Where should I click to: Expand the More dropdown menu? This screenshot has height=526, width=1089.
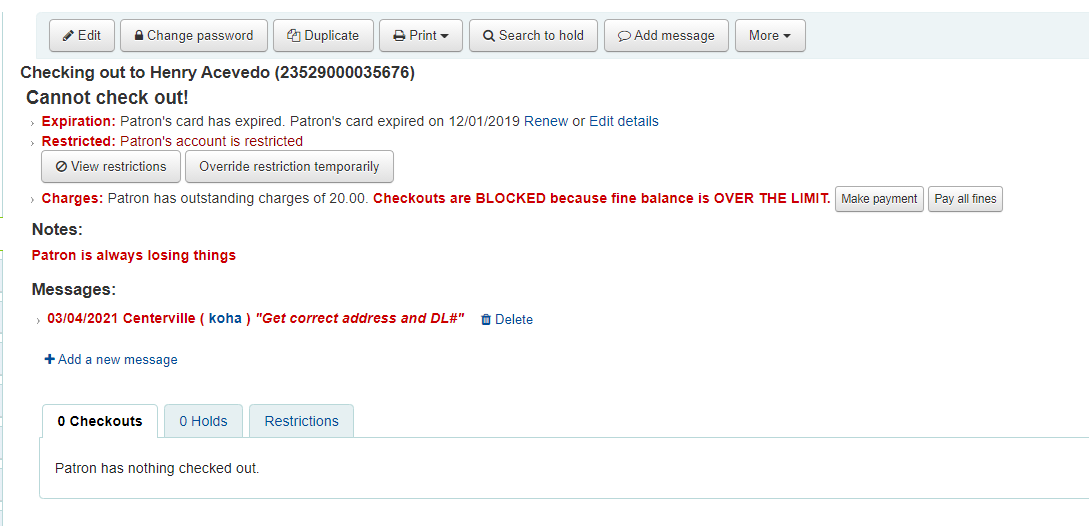770,35
